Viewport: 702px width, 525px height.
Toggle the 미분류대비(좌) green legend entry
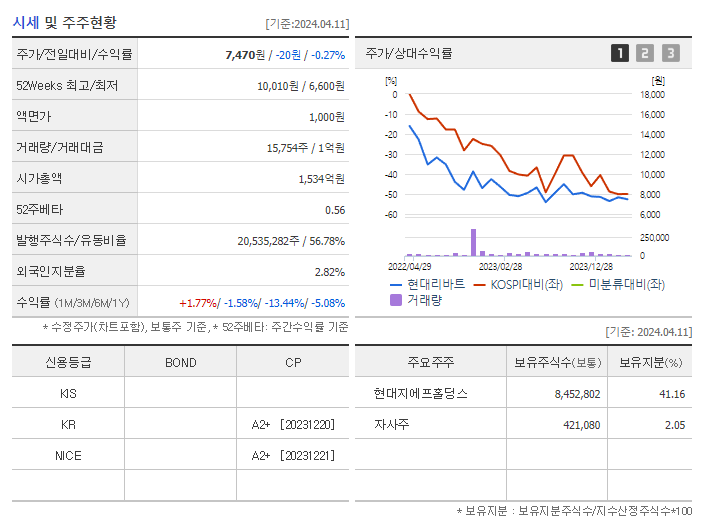click(x=618, y=284)
